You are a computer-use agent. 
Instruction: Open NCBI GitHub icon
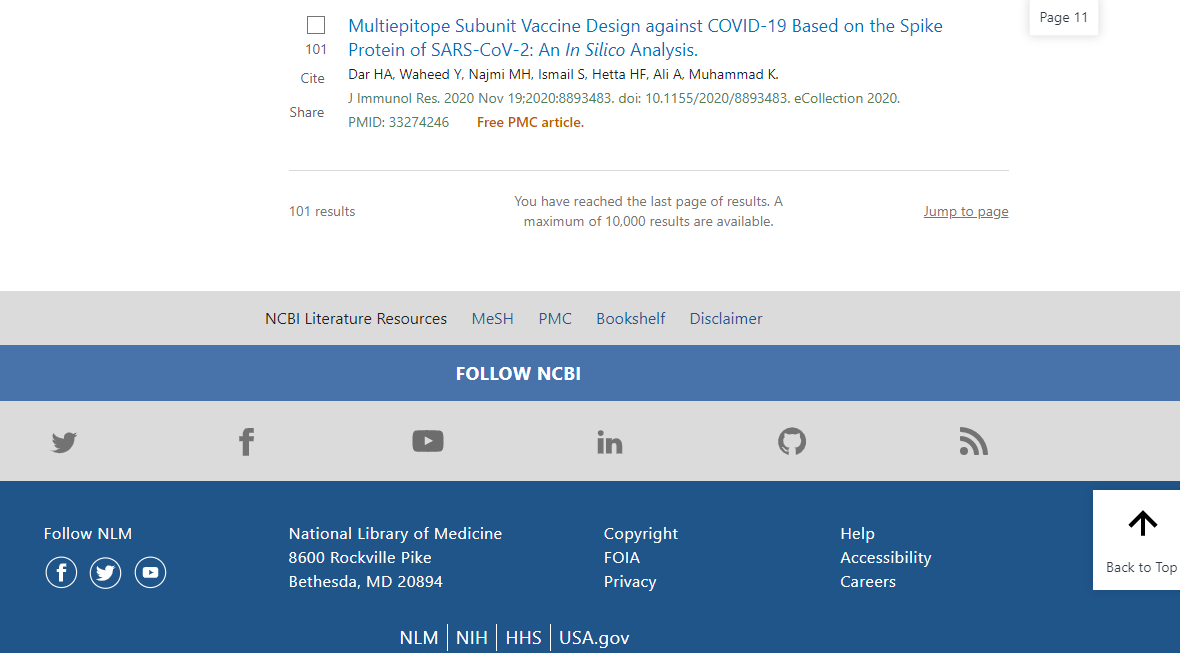click(x=792, y=441)
